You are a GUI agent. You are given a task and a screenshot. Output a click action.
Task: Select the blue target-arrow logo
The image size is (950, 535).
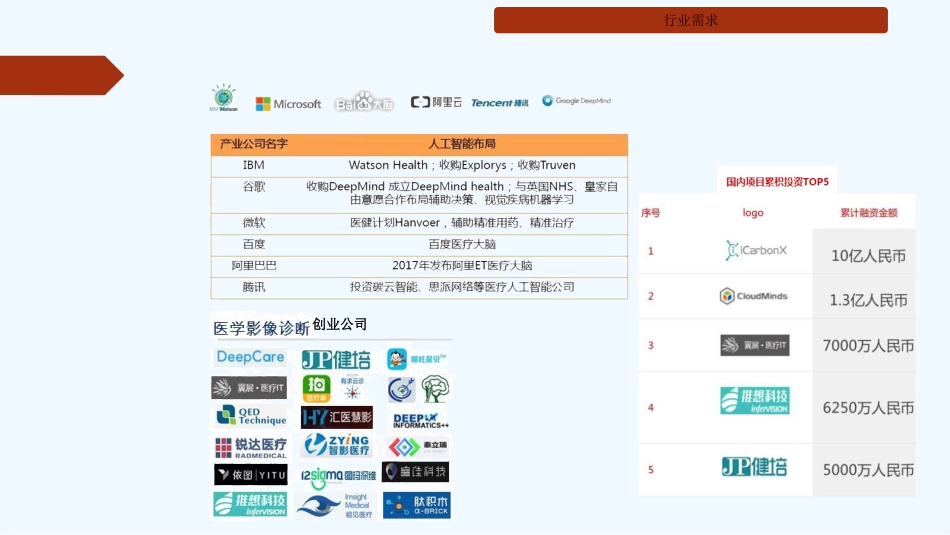[401, 390]
